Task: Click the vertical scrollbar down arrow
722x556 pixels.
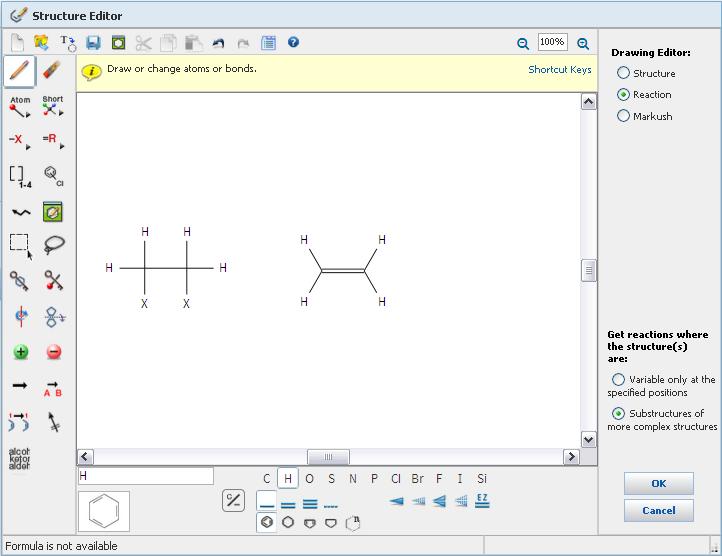Action: 588,439
